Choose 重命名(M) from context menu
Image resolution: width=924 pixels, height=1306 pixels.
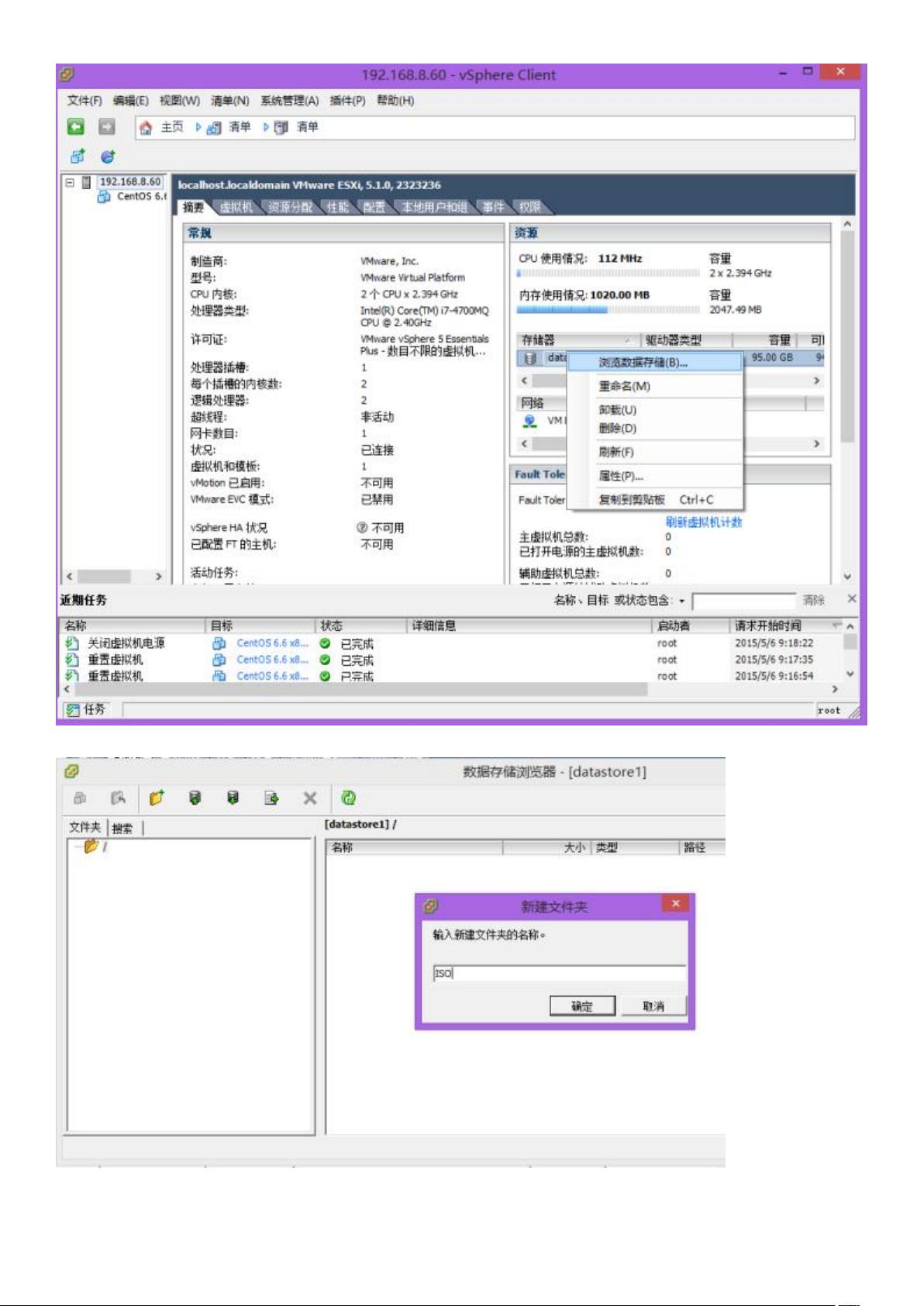click(655, 386)
